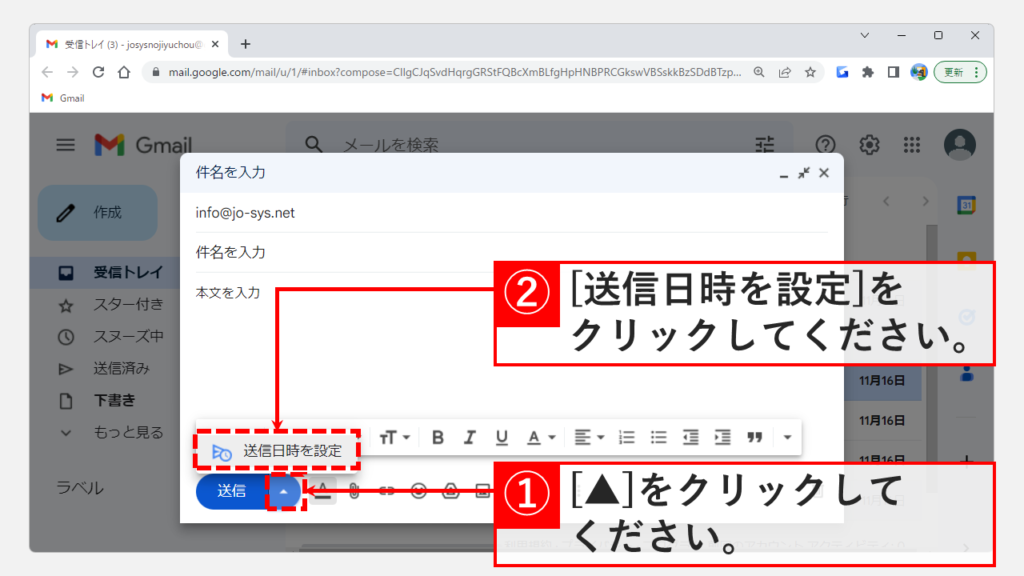
Task: Click the Gmail logo
Action: [x=143, y=145]
